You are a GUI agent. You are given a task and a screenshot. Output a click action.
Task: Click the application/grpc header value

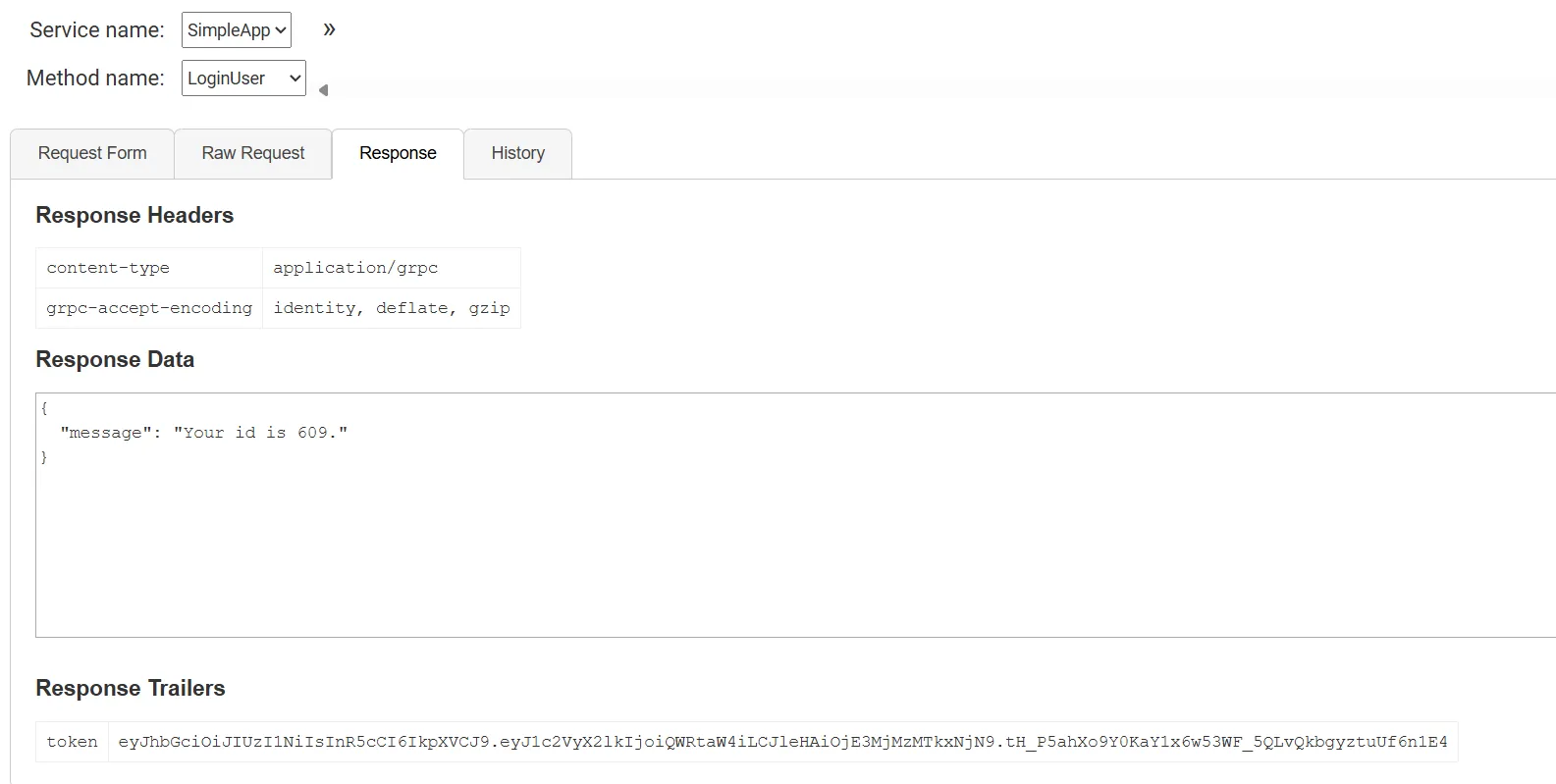[392, 268]
